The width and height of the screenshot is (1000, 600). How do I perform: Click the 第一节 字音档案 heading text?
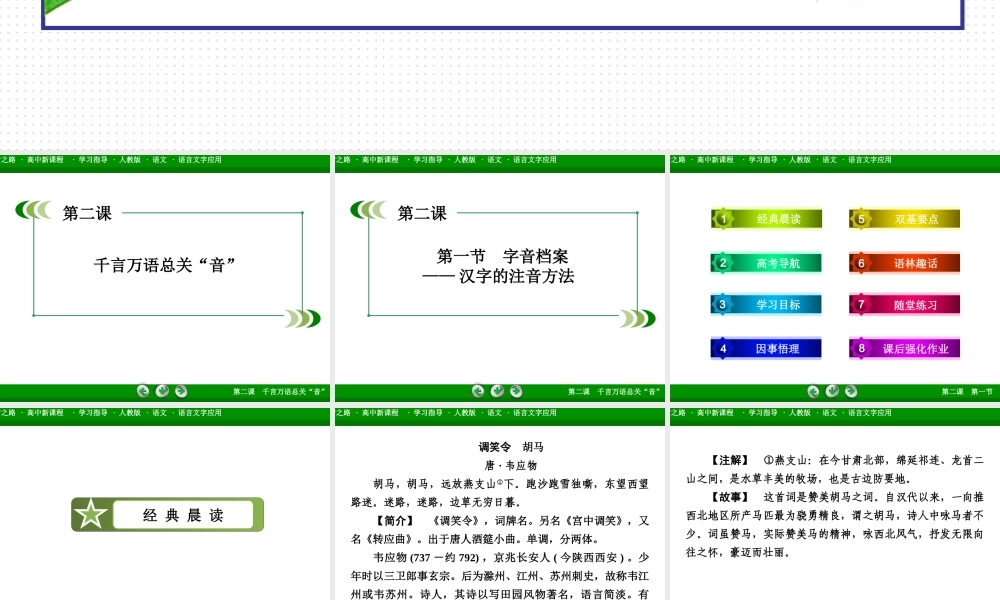pyautogui.click(x=503, y=256)
